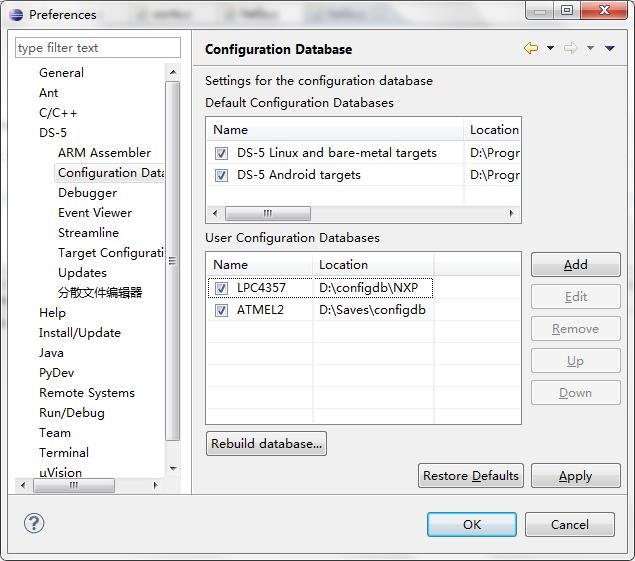635x561 pixels.
Task: Click tree vertical scrollbar down arrow
Action: click(x=173, y=469)
